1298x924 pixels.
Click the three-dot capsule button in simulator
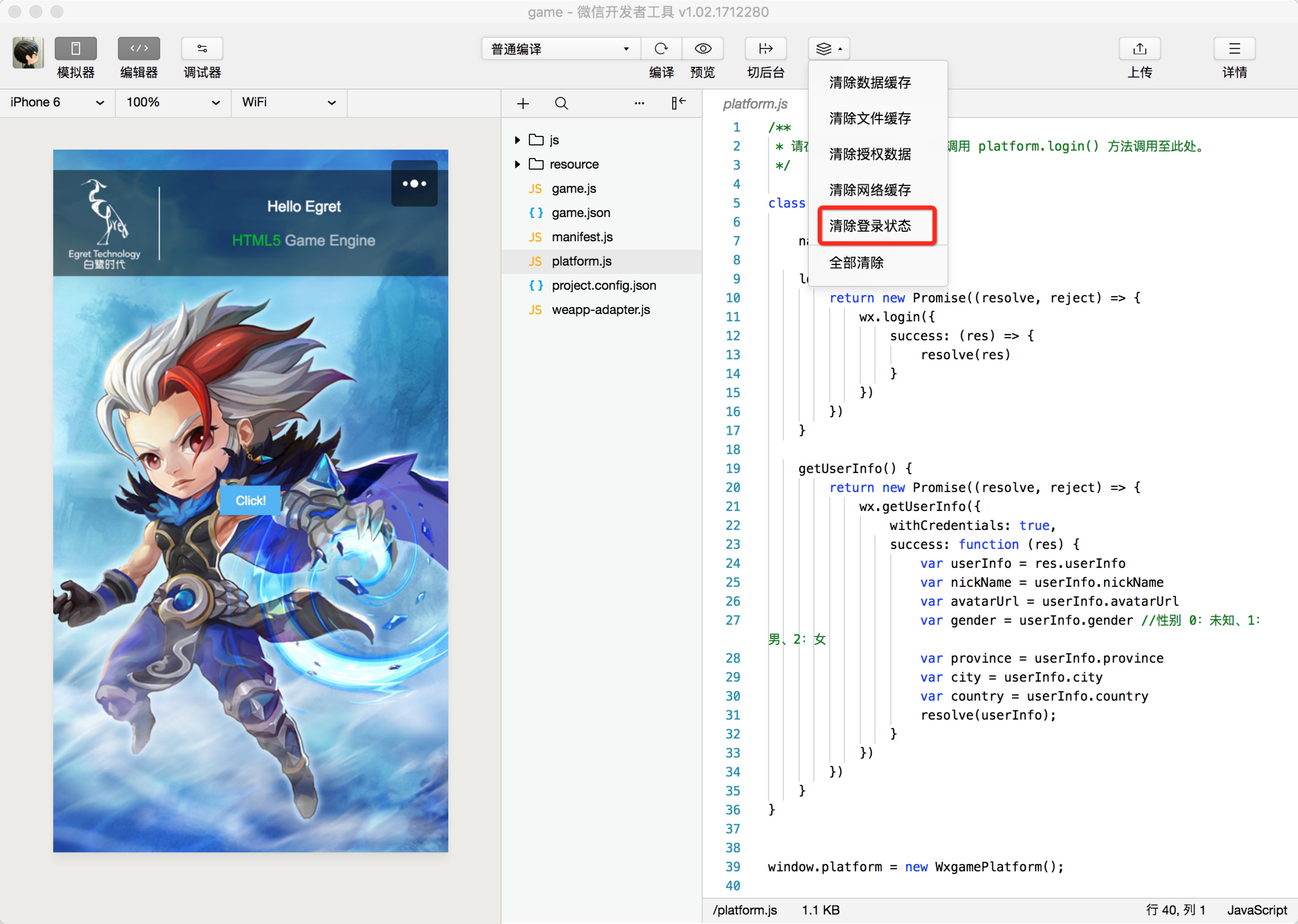pos(414,184)
